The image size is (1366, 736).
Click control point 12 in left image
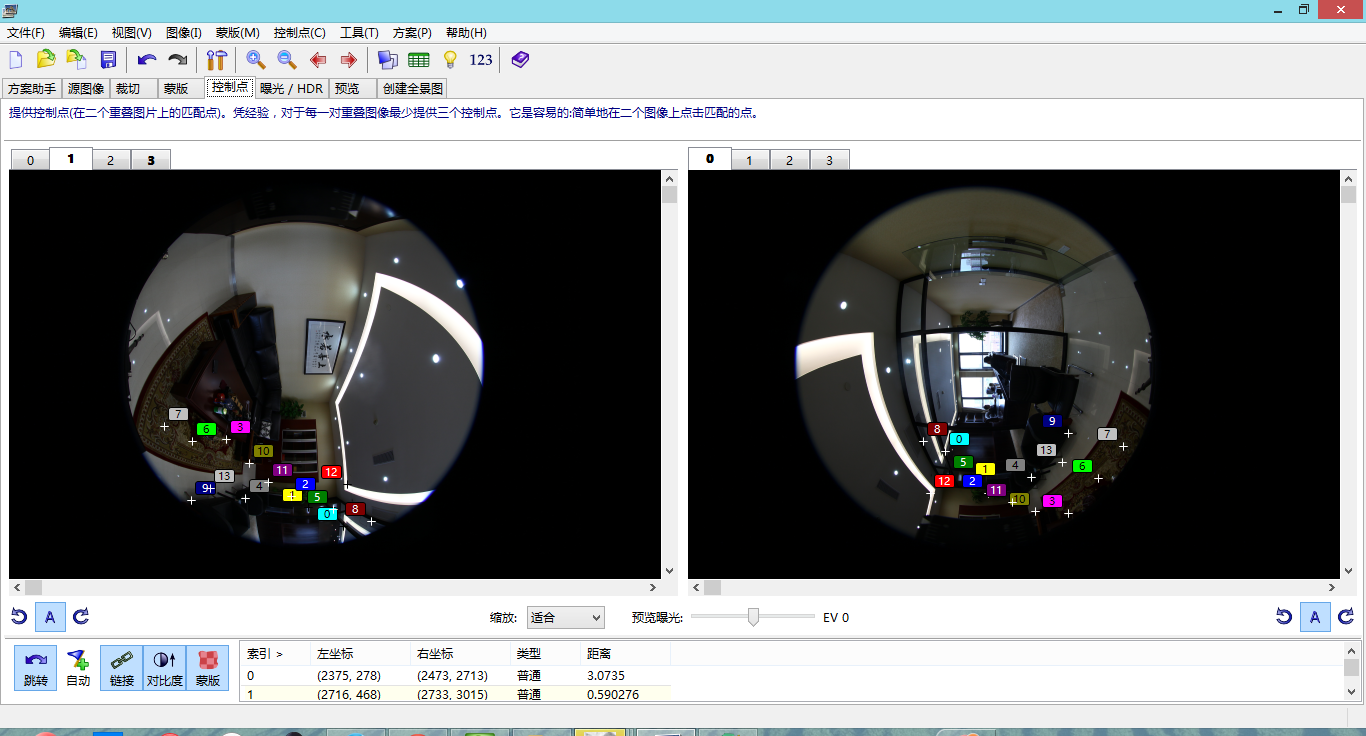pos(331,472)
